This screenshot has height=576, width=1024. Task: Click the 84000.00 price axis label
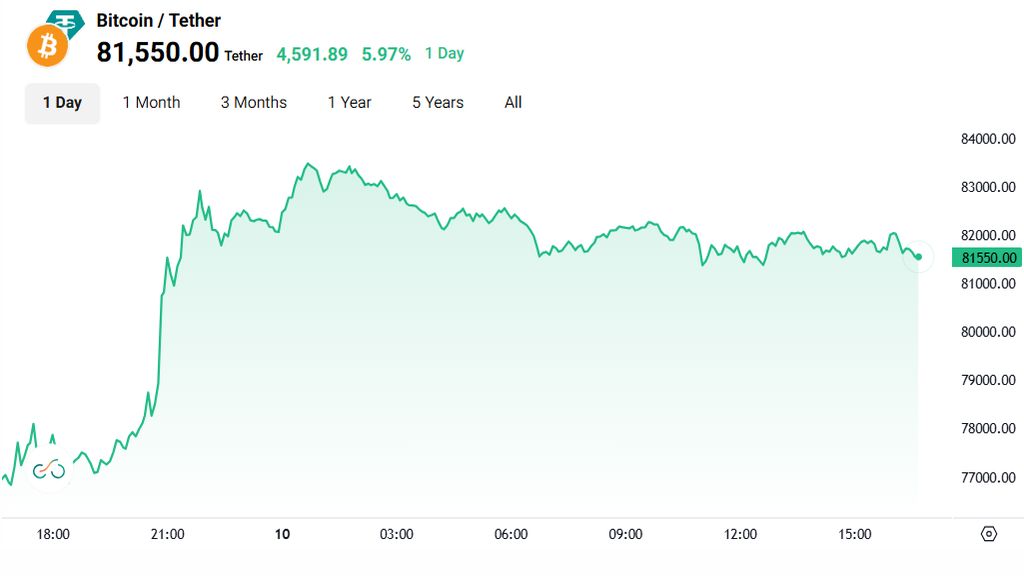(988, 139)
